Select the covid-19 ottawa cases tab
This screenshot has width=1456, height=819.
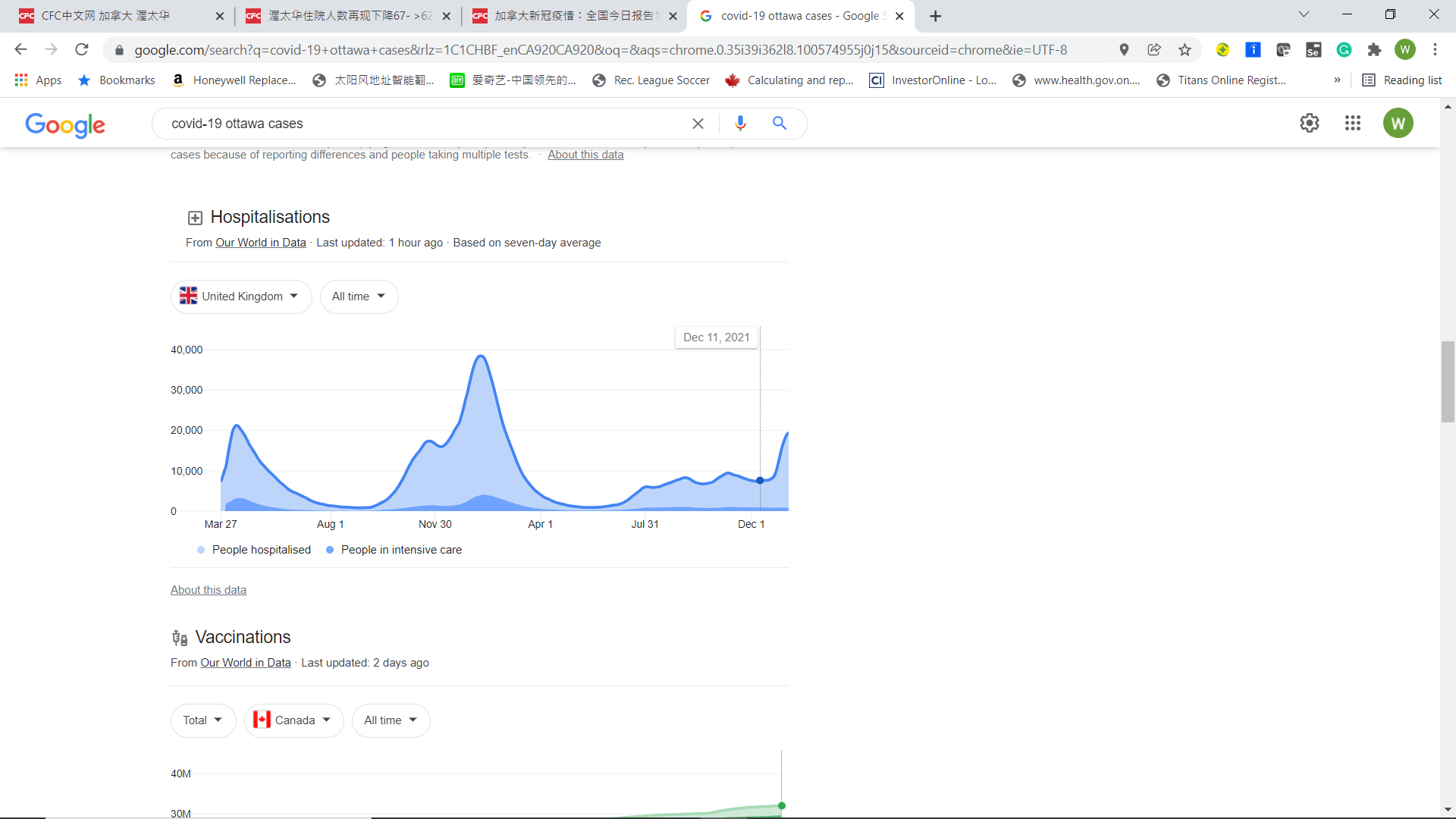[800, 16]
